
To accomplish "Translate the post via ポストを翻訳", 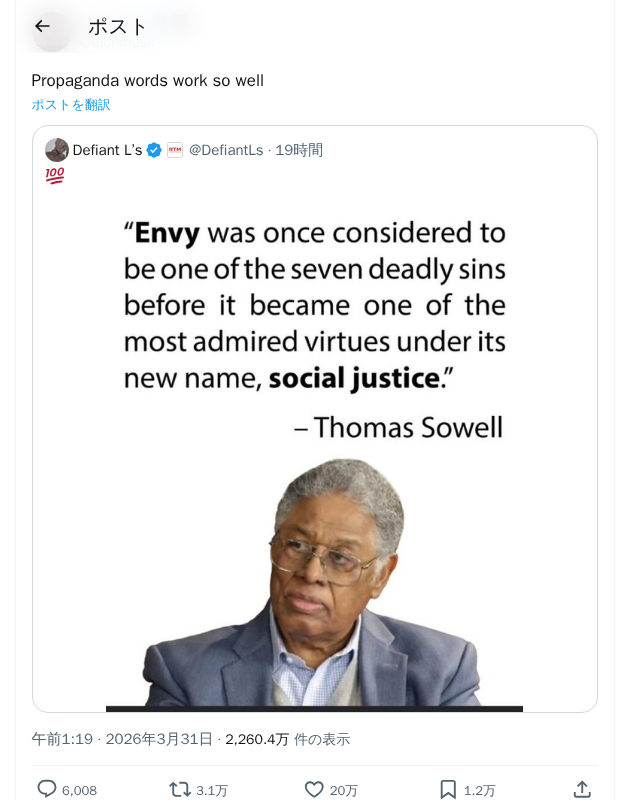I will click(70, 105).
